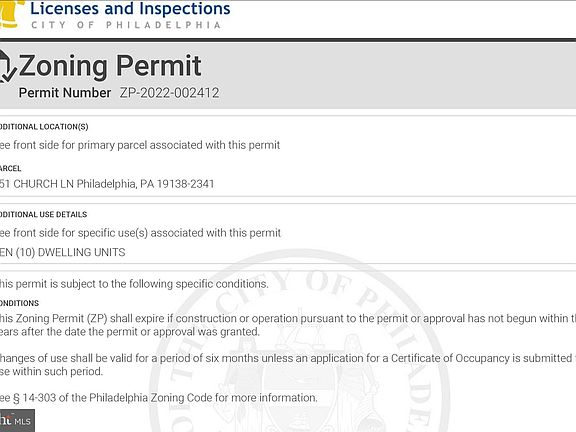Select permit number ZP-2022-002412
Viewport: 576px width, 432px height.
169,93
